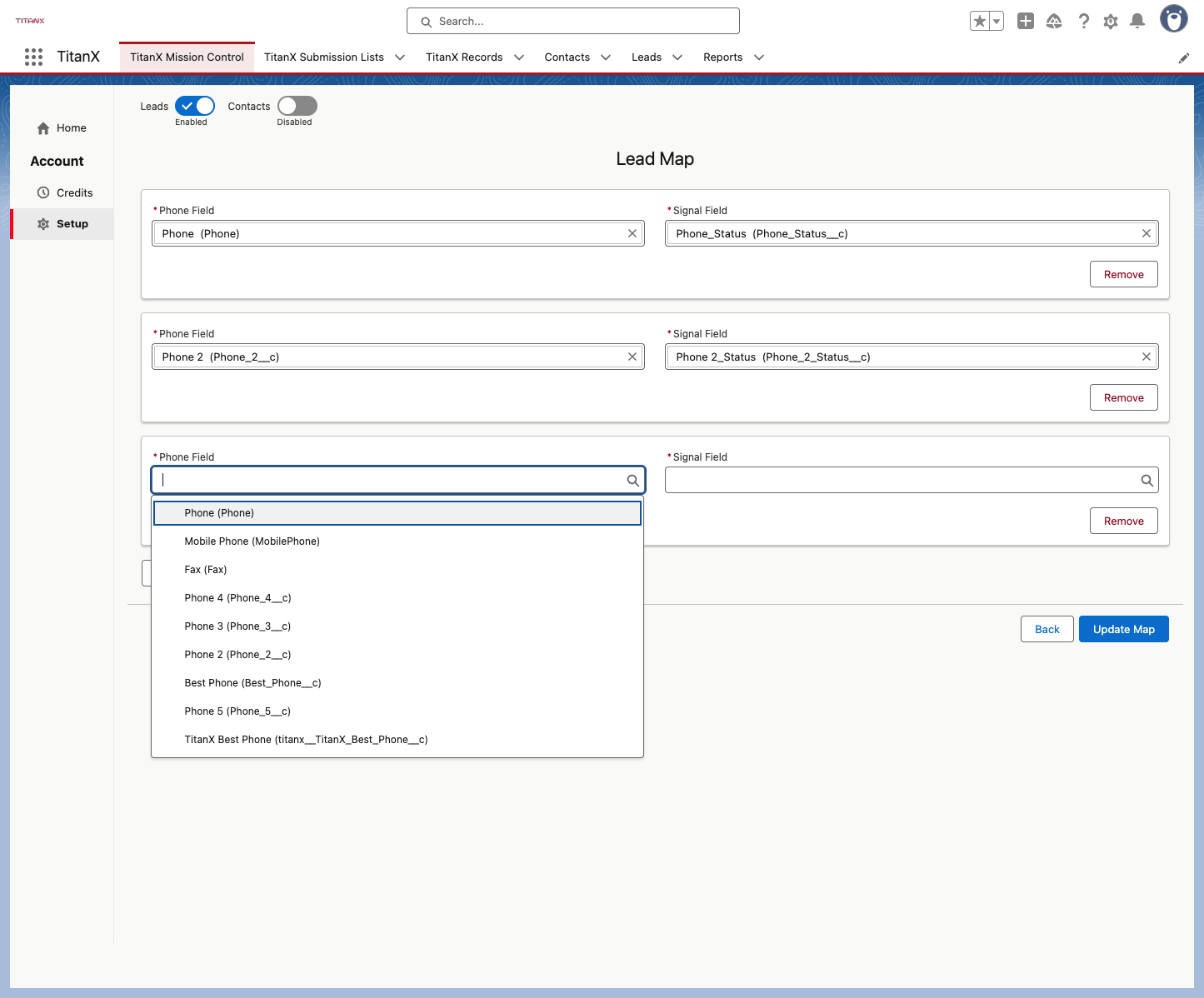The height and width of the screenshot is (998, 1204).
Task: Remove the empty third mapping row
Action: tap(1124, 521)
